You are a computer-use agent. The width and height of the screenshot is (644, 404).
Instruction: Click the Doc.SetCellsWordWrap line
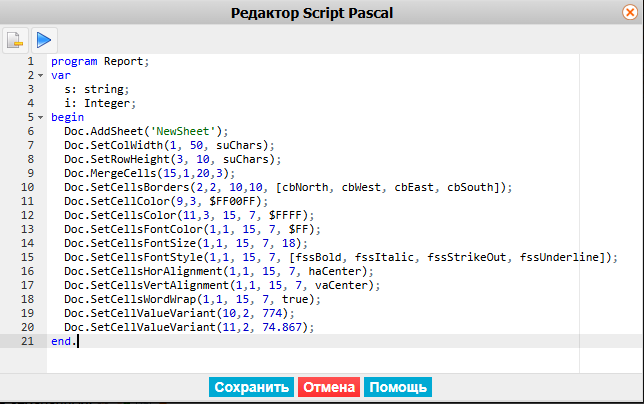click(192, 299)
